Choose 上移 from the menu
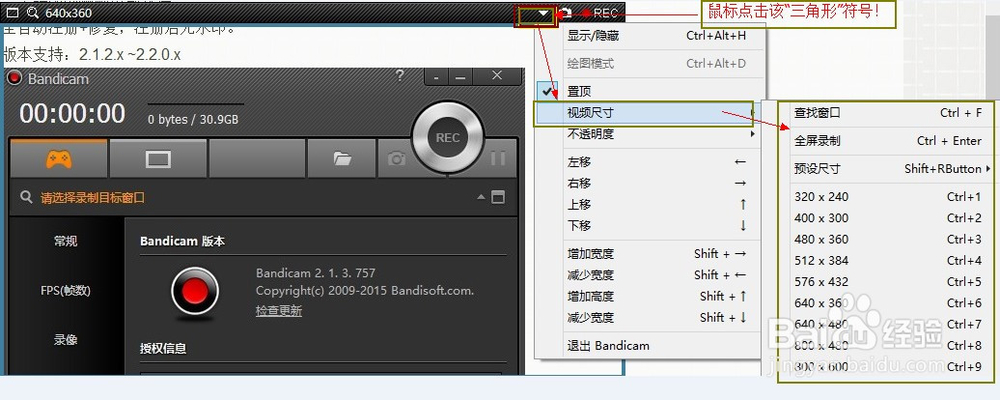 (x=649, y=204)
